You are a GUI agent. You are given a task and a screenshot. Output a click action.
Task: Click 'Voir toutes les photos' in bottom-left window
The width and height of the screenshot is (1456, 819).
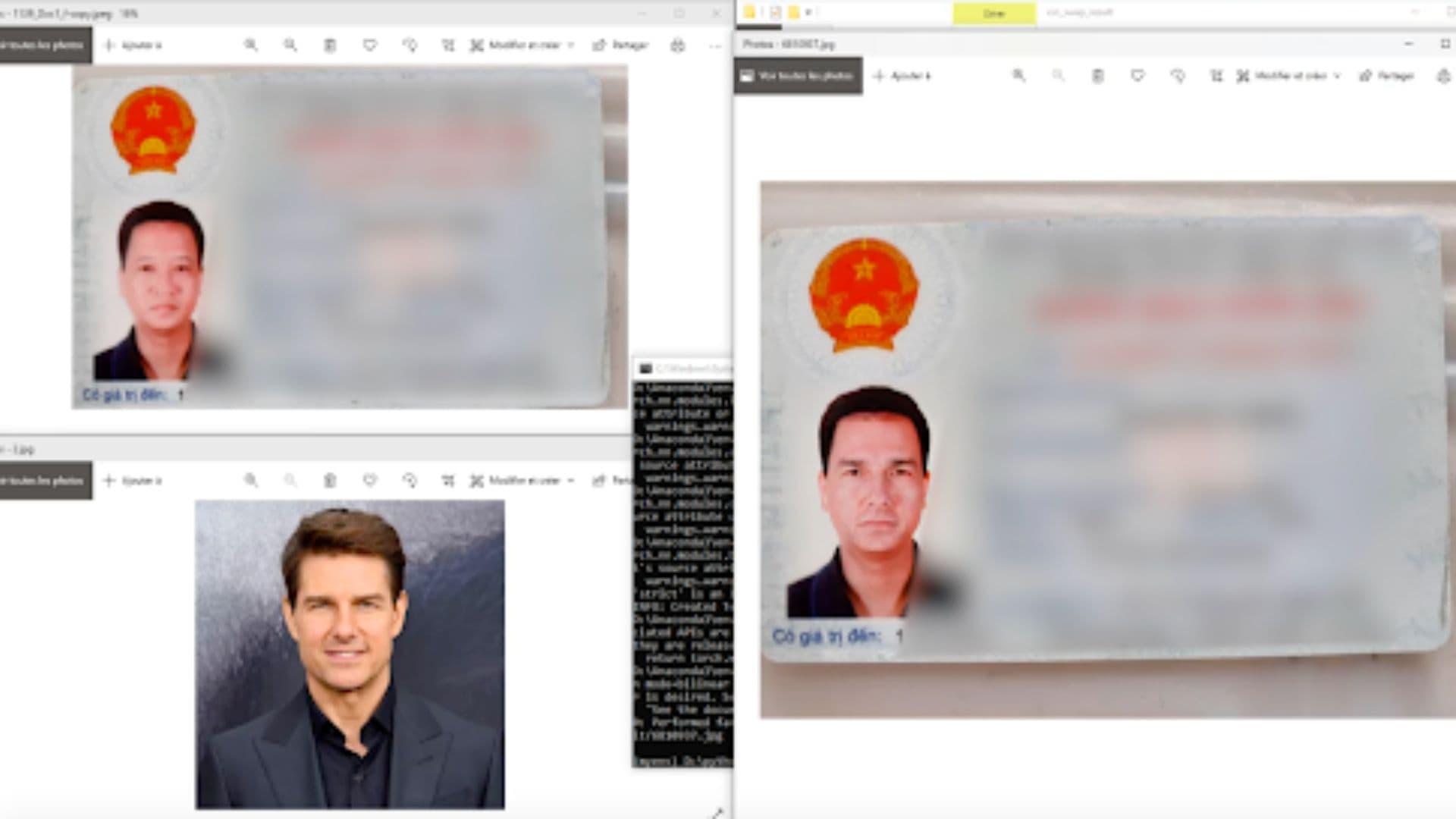[x=45, y=481]
